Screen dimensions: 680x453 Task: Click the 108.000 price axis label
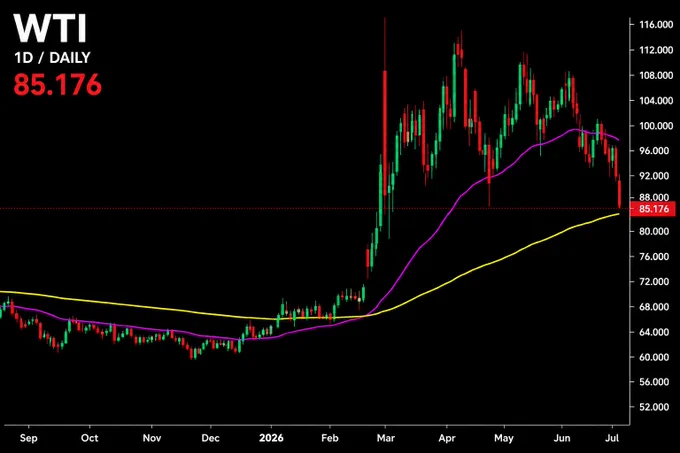pyautogui.click(x=656, y=75)
